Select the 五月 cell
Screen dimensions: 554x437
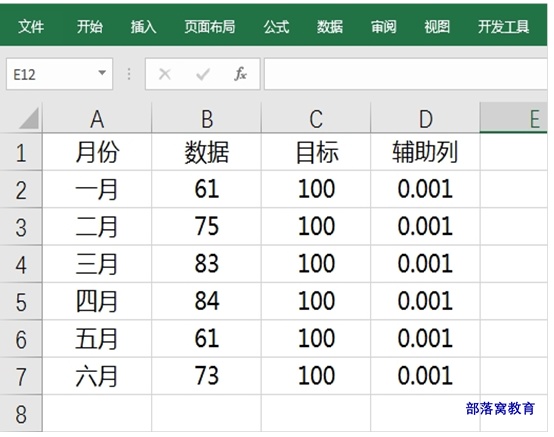97,339
